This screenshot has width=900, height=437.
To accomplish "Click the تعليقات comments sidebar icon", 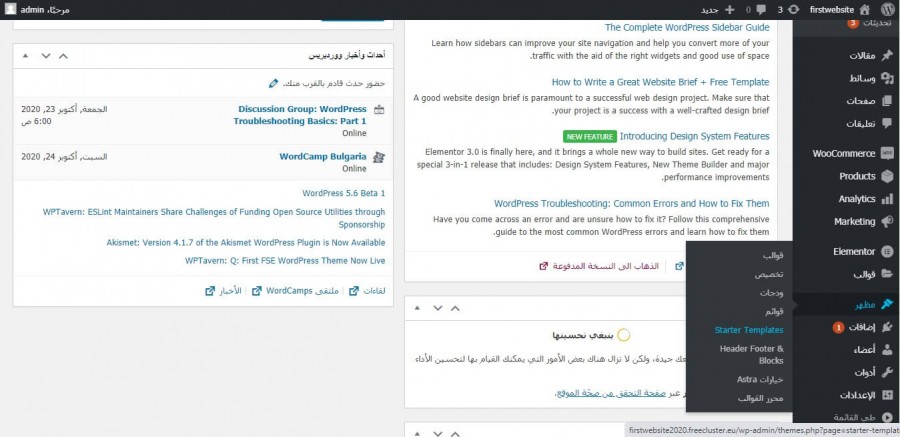I will 887,123.
